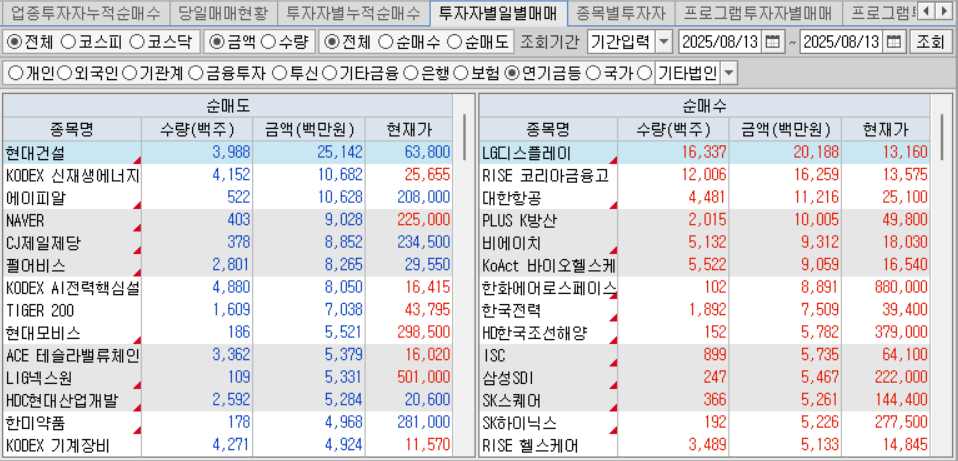Screen dimensions: 958x461
Task: Select the CJ제일제당 row
Action: coord(228,243)
